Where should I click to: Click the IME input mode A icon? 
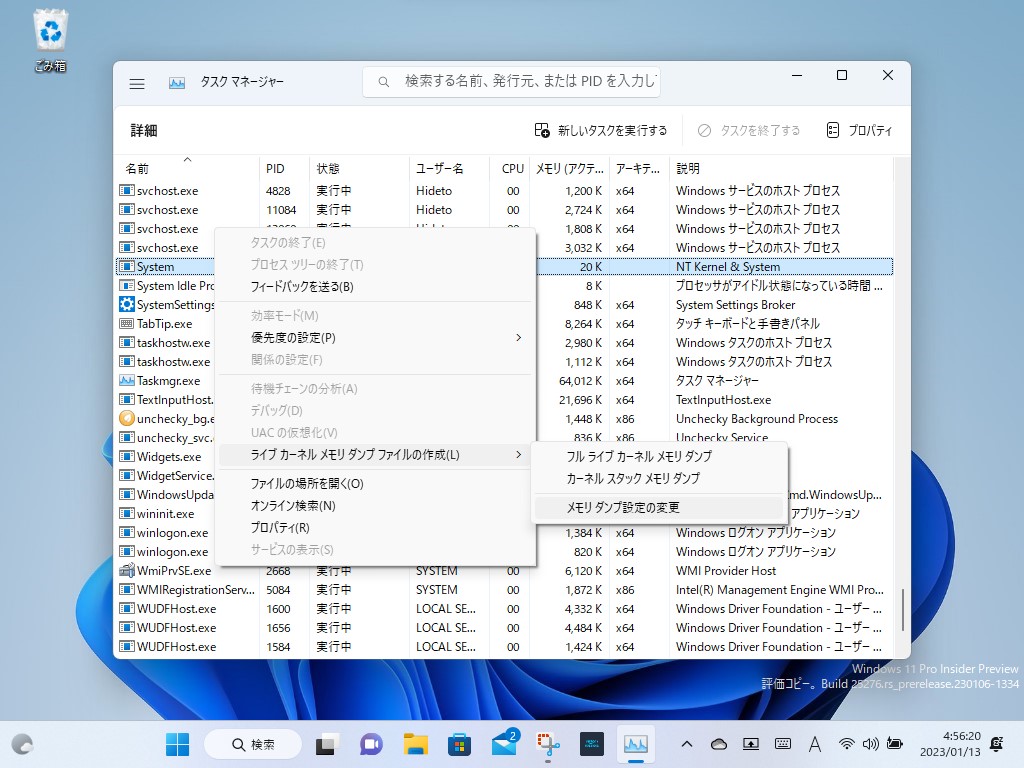pyautogui.click(x=814, y=744)
